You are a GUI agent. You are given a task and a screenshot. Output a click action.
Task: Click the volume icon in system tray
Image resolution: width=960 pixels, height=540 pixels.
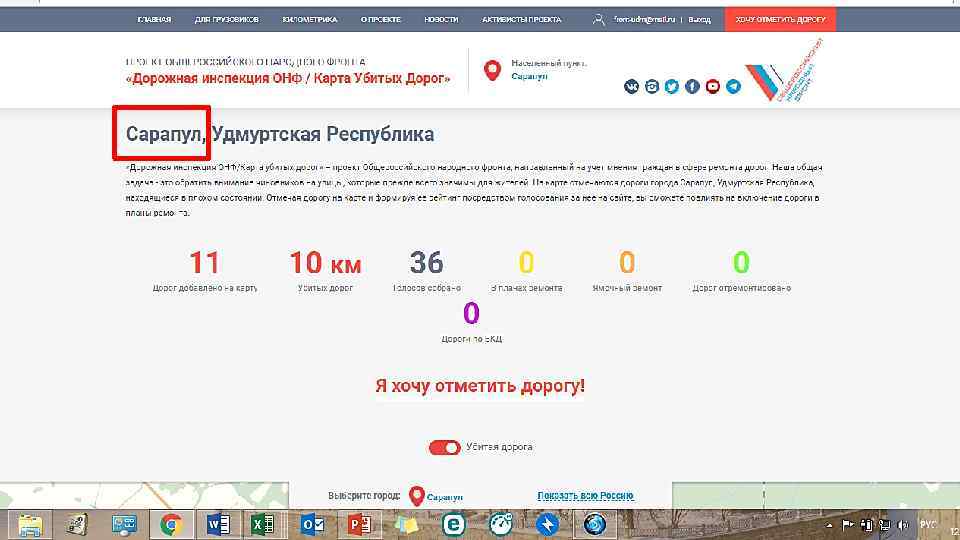903,525
